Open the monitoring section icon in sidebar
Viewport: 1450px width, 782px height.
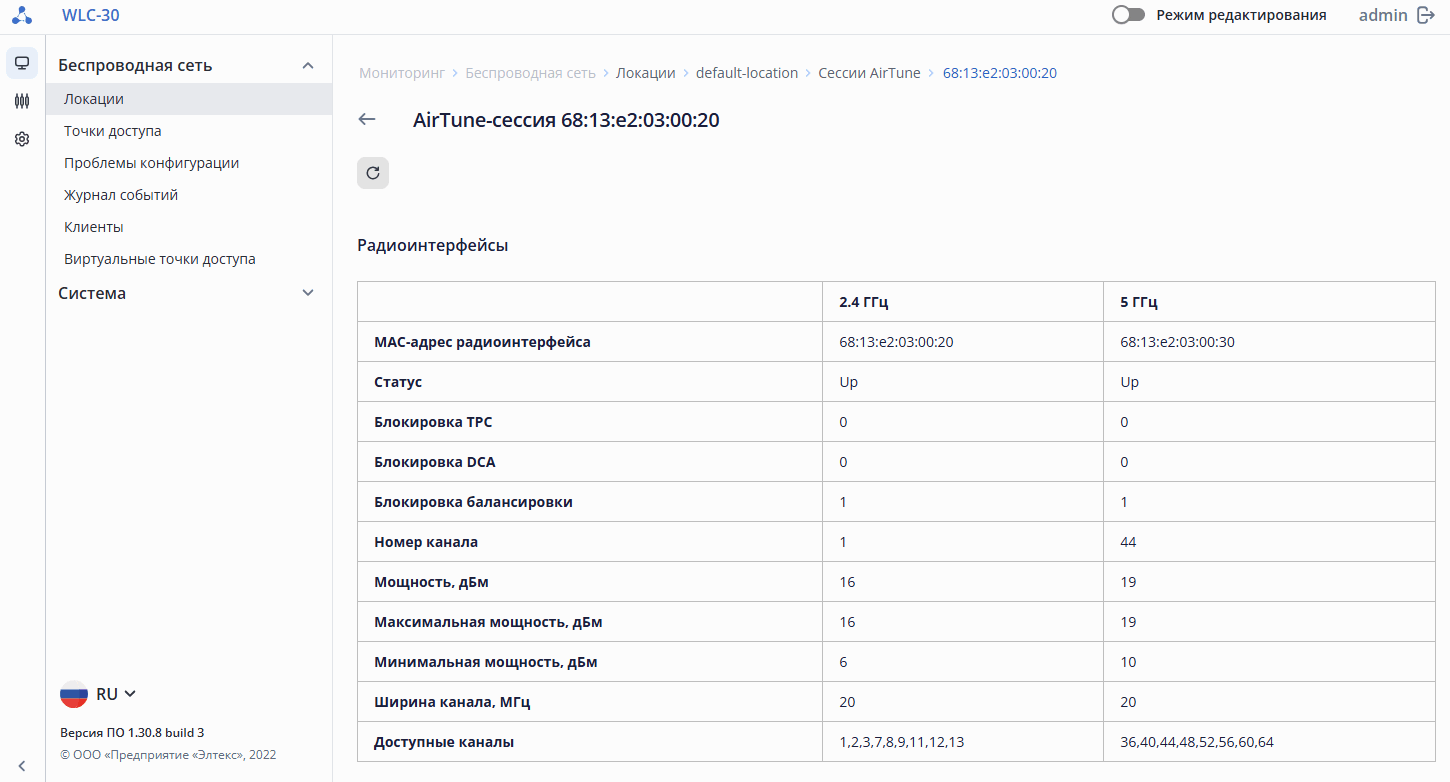tap(22, 63)
